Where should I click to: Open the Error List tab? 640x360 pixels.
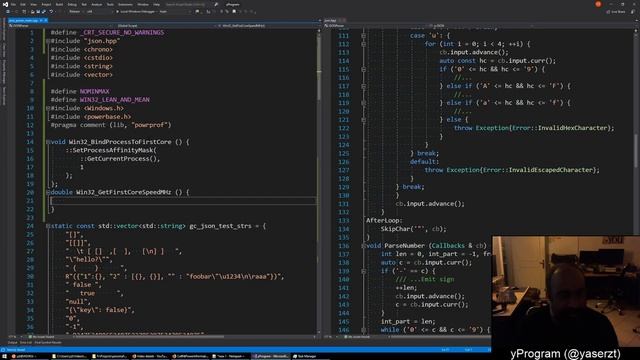pos(26,342)
